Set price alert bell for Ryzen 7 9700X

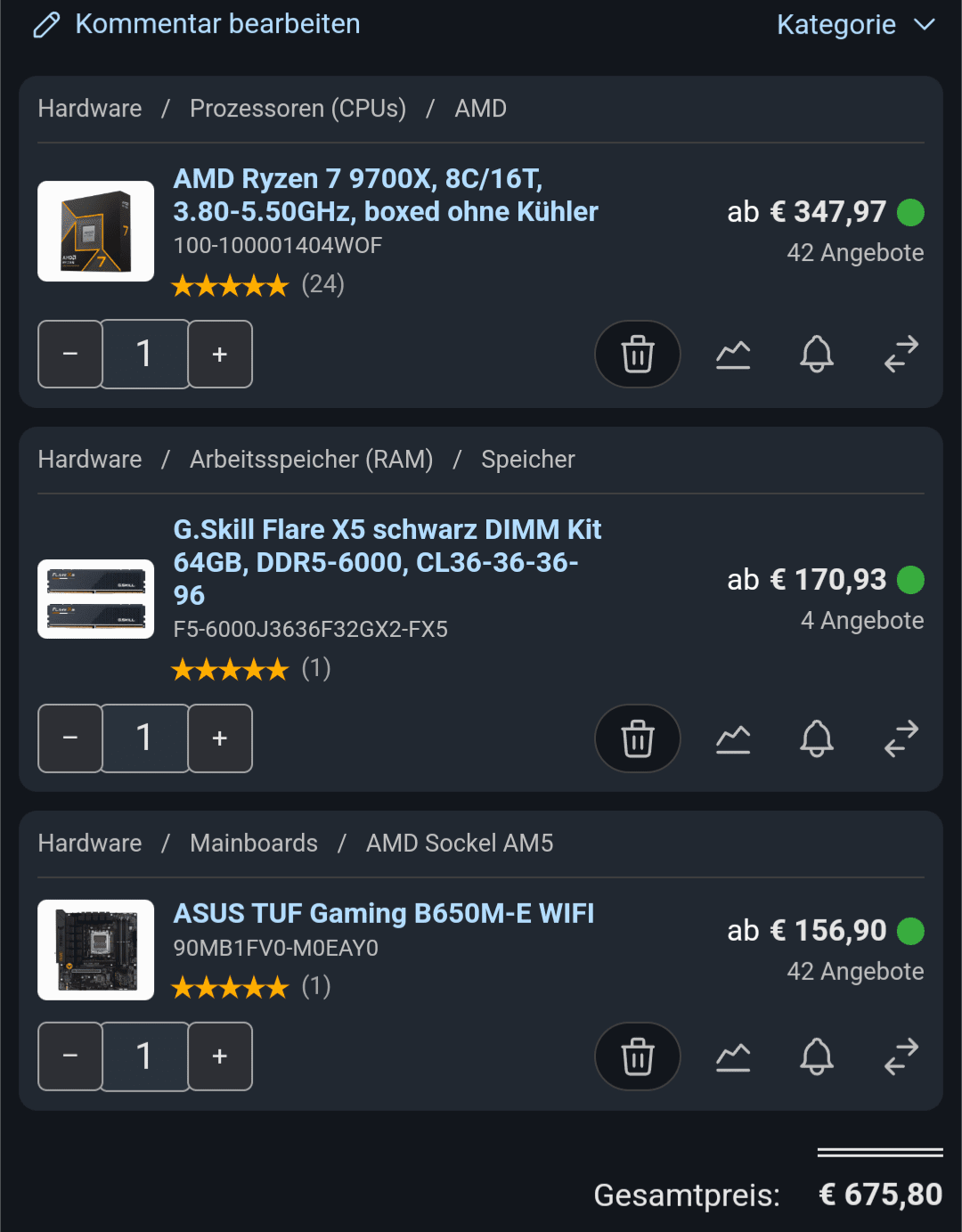tap(817, 355)
